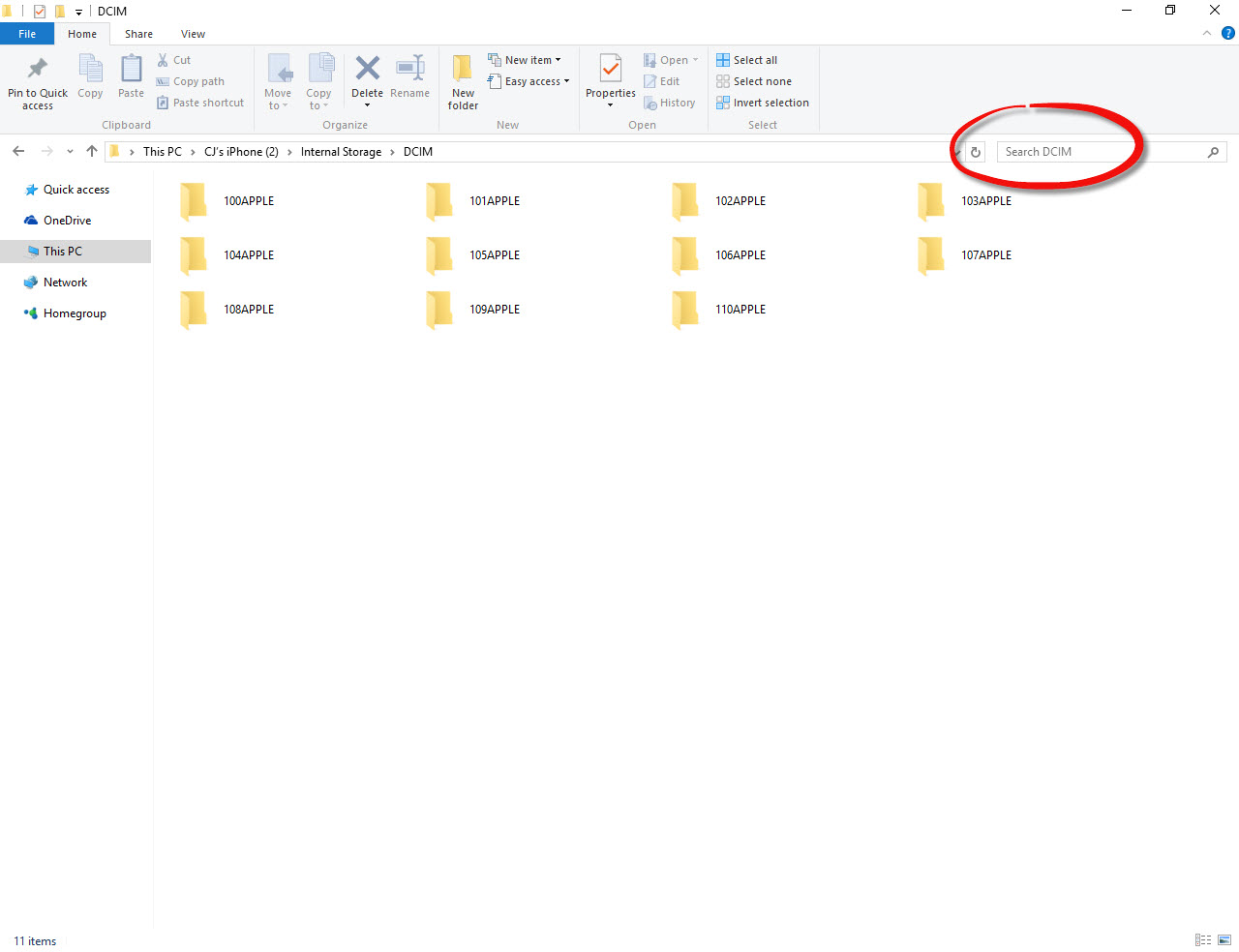The image size is (1239, 952).
Task: Collapse the ribbon with the chevron
Action: (x=1206, y=33)
